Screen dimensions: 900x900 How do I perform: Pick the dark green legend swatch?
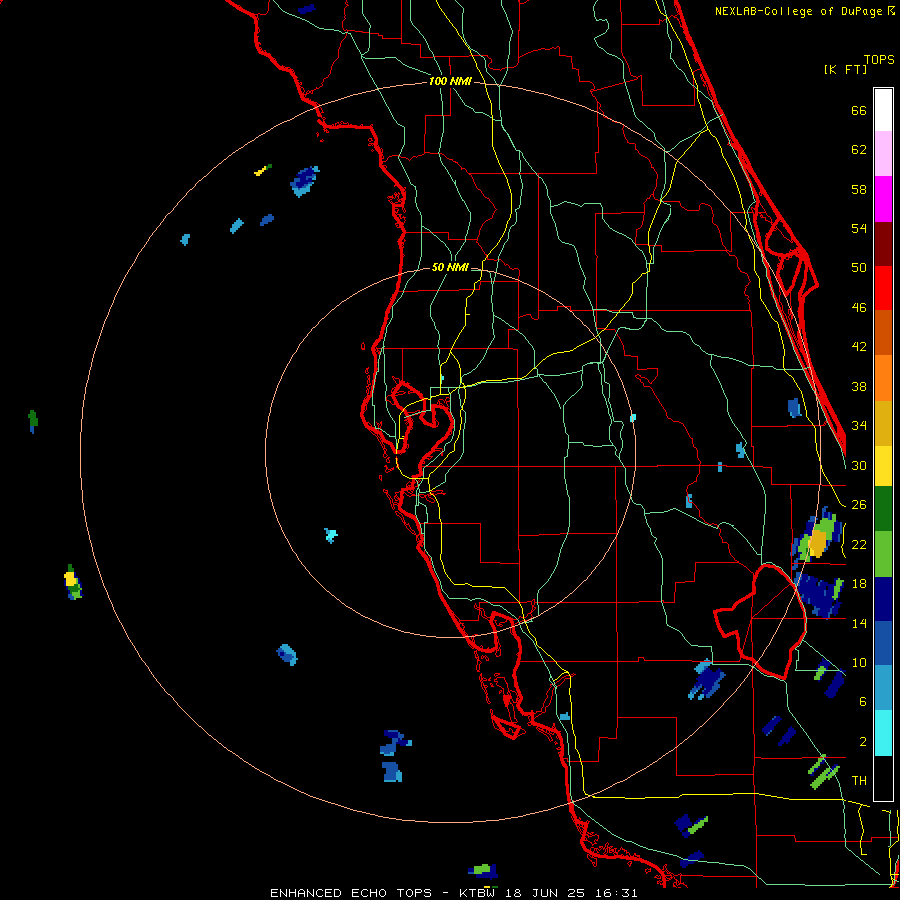pyautogui.click(x=883, y=509)
